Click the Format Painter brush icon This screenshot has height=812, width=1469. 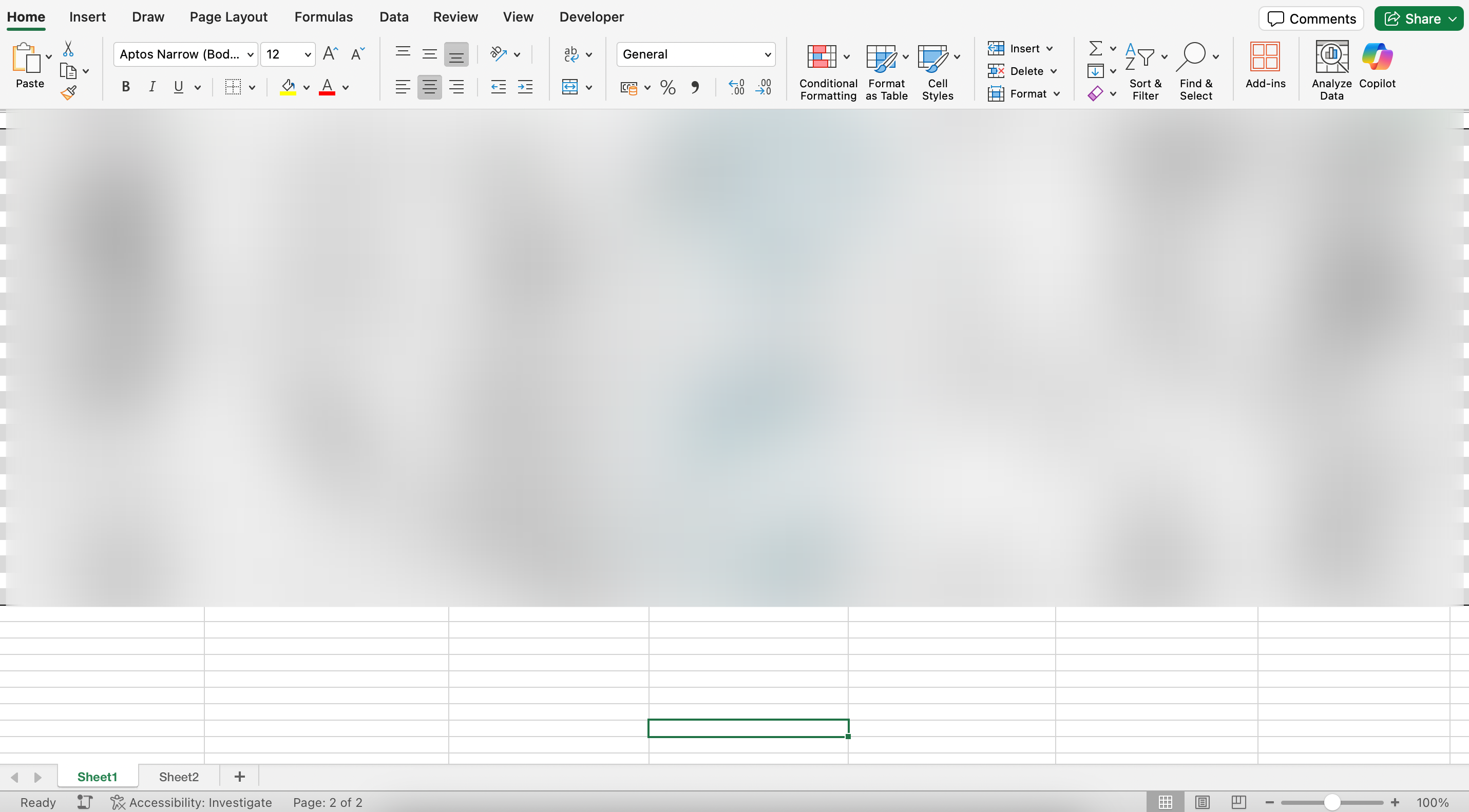click(x=68, y=93)
